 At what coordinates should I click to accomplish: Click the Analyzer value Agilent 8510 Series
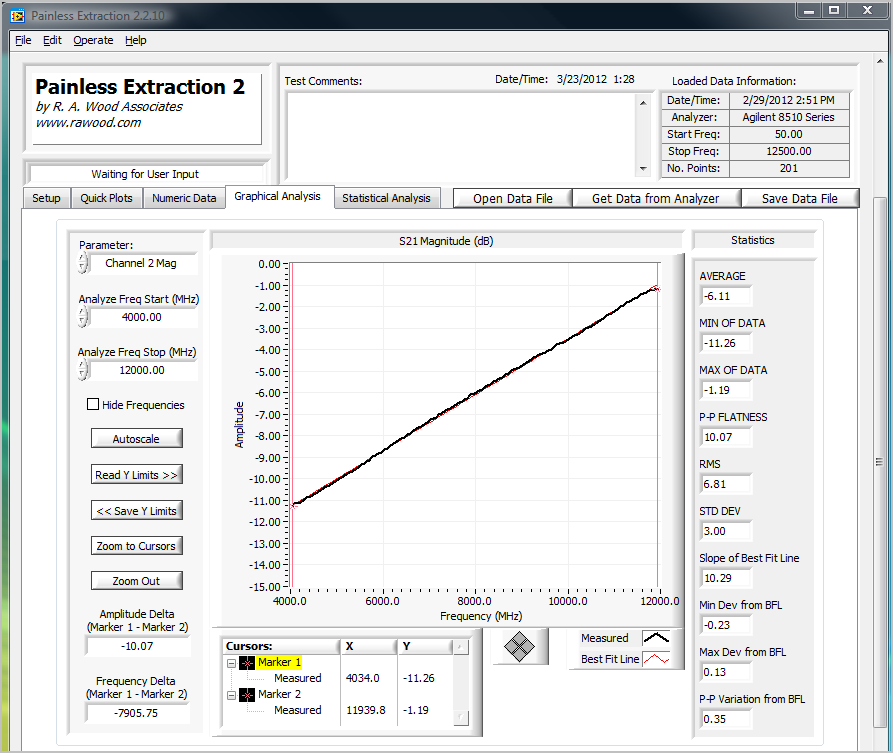click(789, 117)
